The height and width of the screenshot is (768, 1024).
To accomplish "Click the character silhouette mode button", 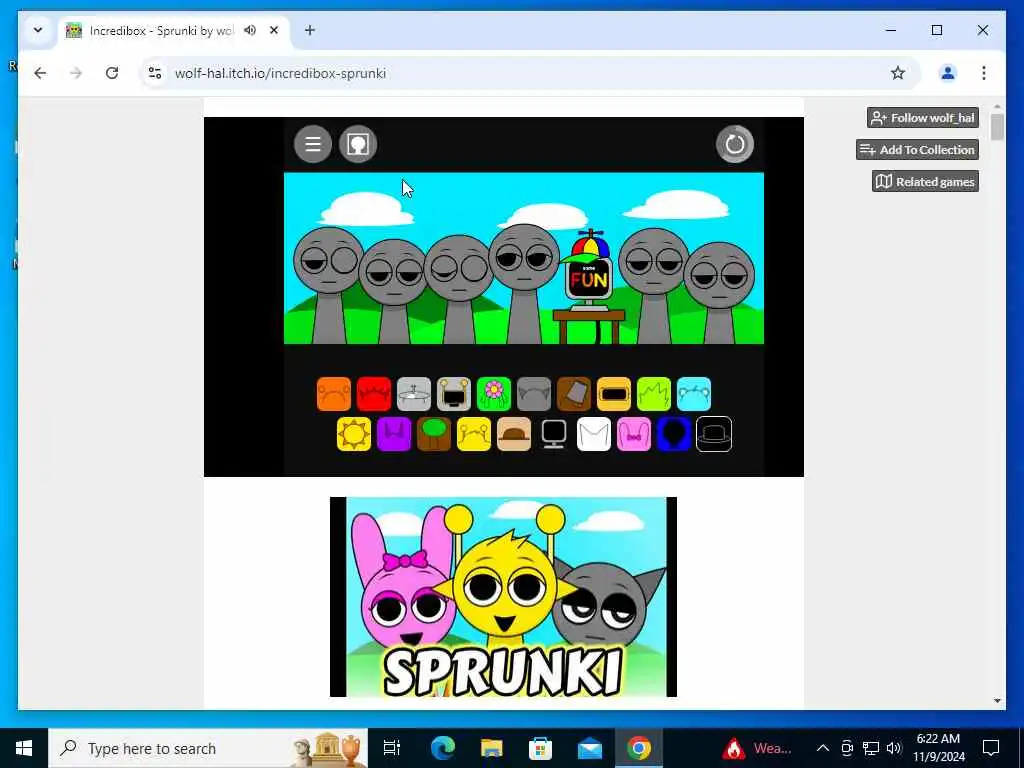I will click(358, 144).
